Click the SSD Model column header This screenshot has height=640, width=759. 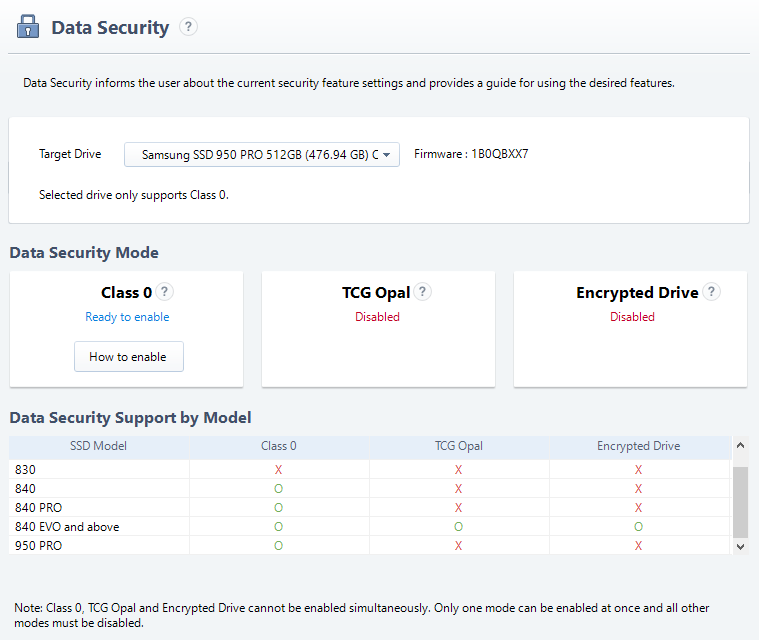99,446
